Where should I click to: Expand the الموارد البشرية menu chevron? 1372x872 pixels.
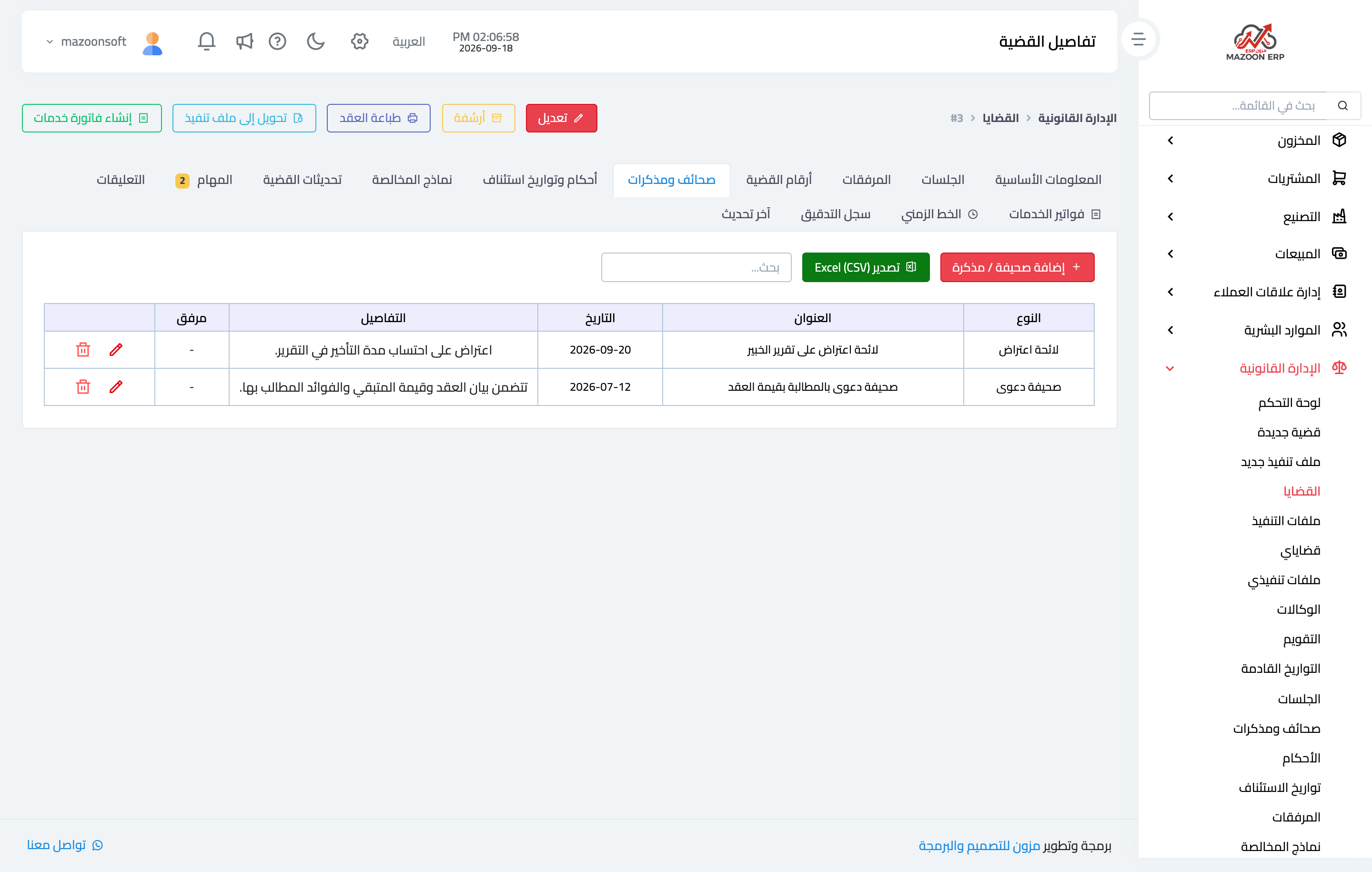click(1170, 330)
